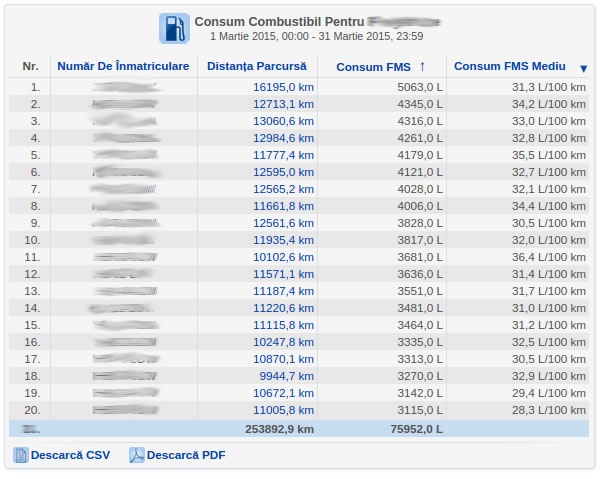Click the report date range text
The image size is (601, 479).
(317, 36)
